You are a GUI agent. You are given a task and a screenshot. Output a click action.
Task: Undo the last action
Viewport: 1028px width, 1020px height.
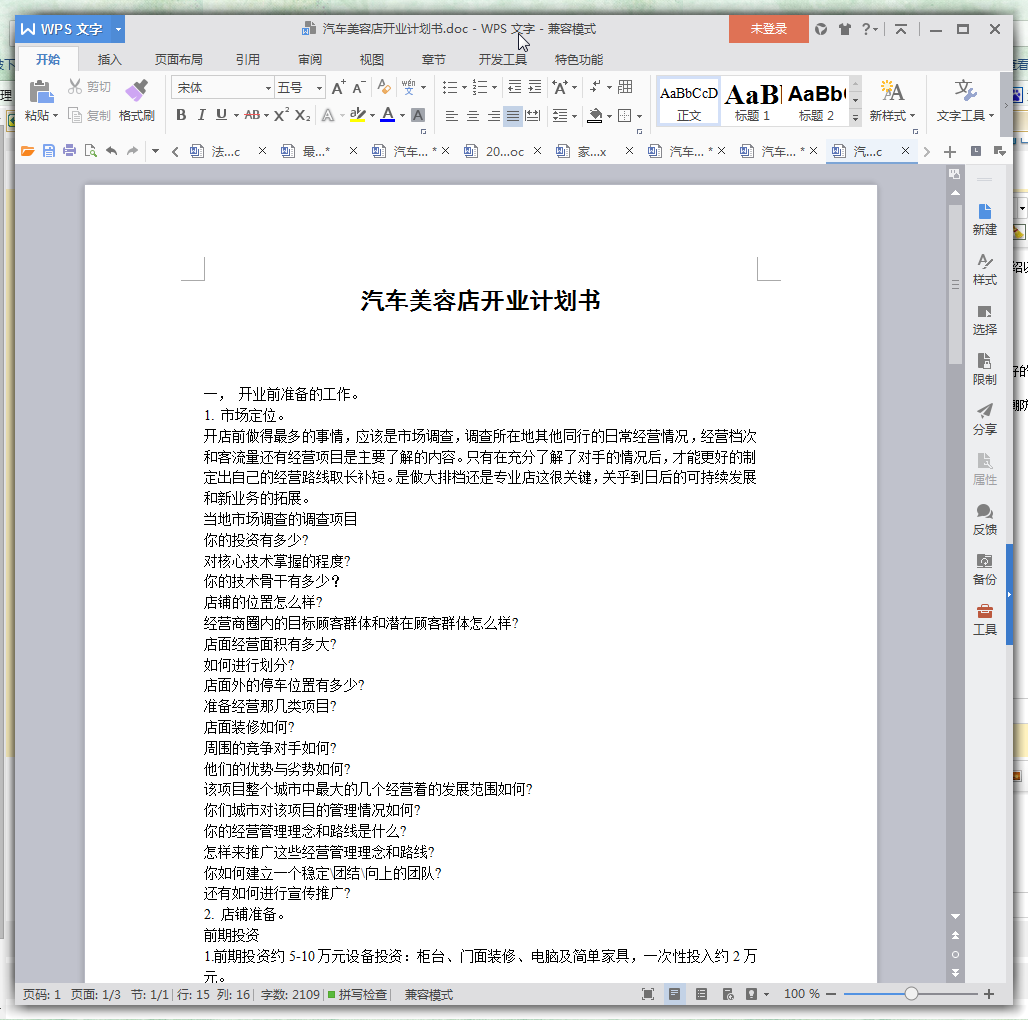111,151
